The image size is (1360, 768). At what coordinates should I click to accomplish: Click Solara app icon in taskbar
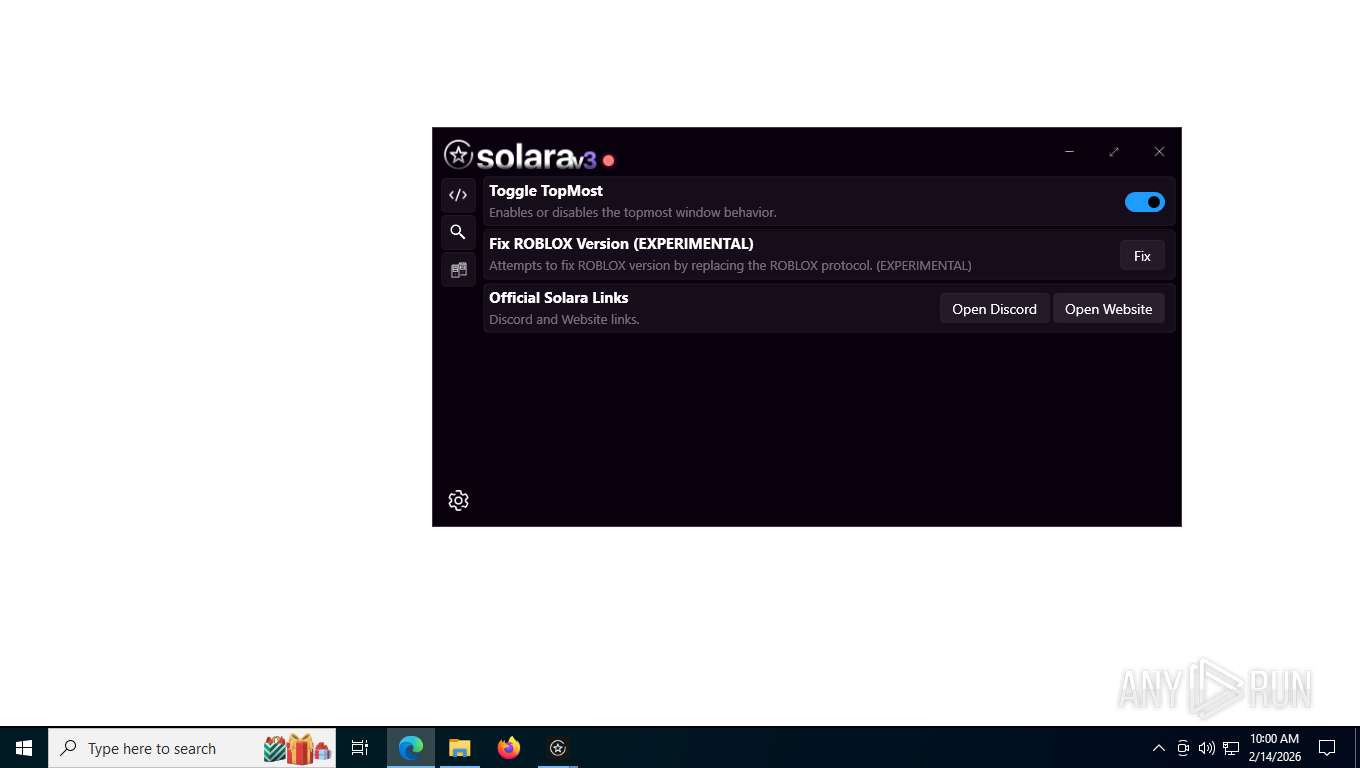tap(558, 748)
